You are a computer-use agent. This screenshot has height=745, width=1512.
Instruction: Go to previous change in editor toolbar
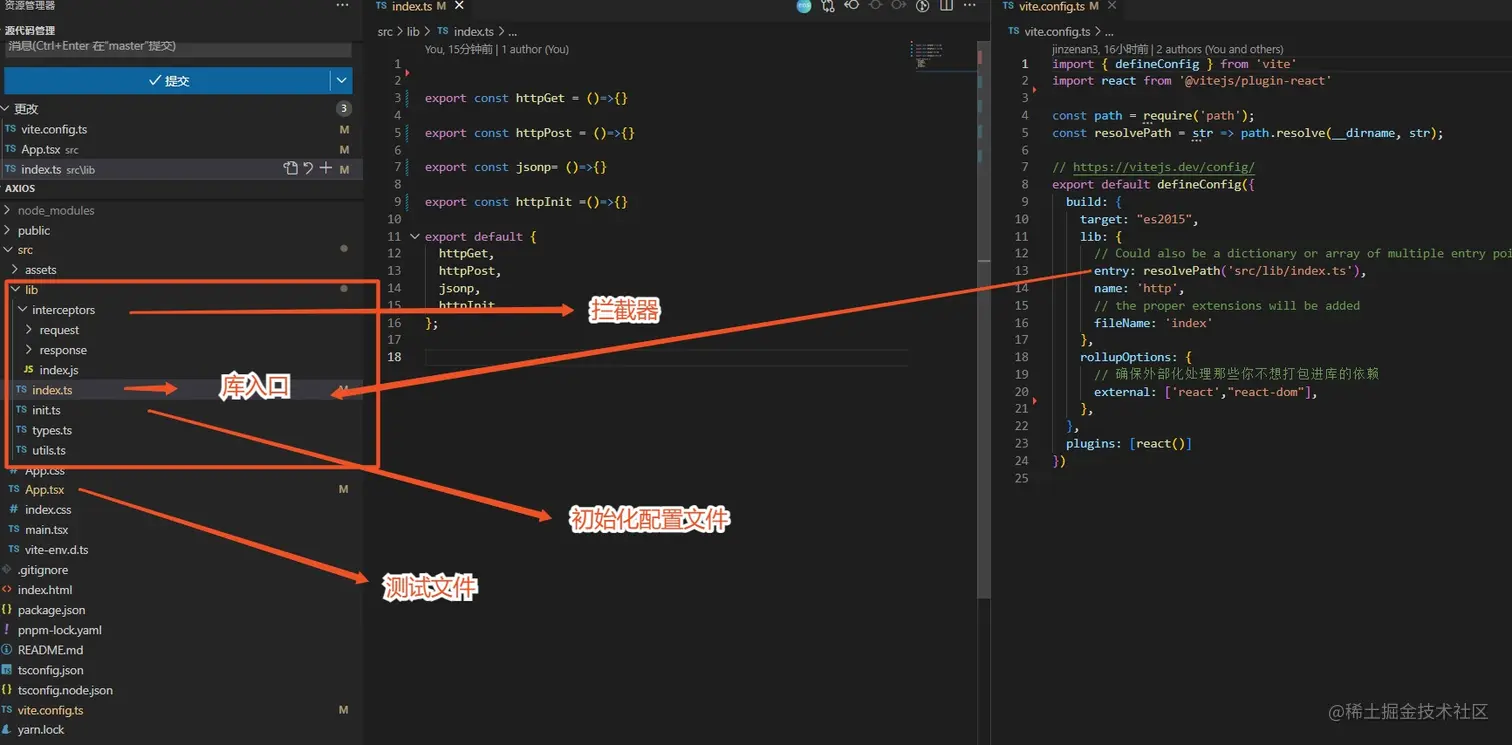(x=852, y=6)
